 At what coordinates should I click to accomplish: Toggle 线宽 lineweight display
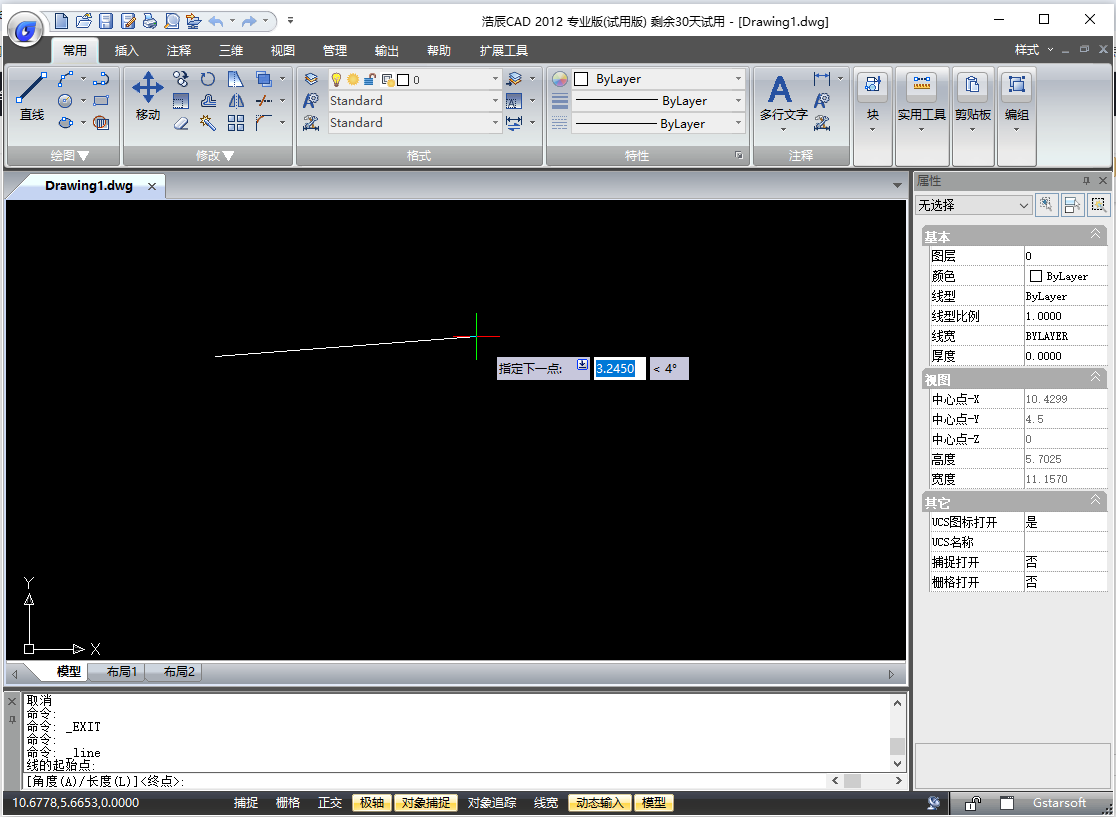[546, 803]
